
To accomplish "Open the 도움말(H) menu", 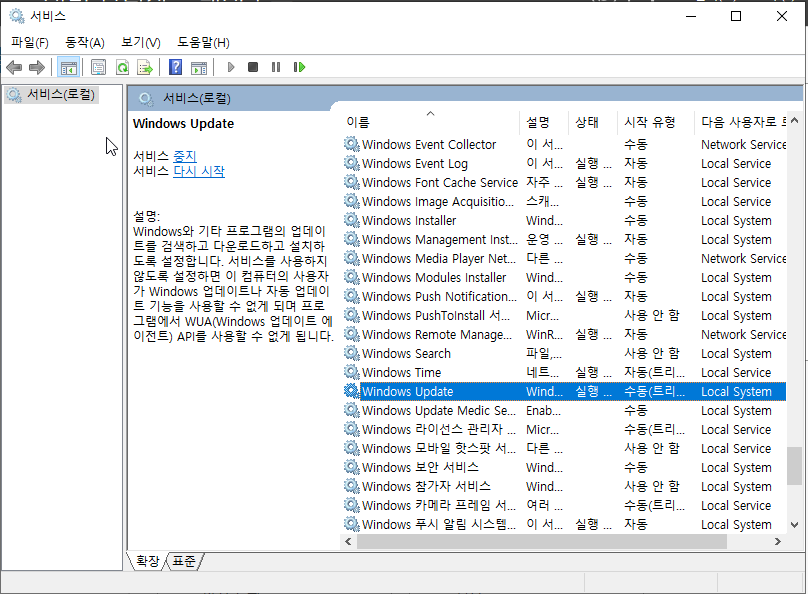I will pos(204,43).
